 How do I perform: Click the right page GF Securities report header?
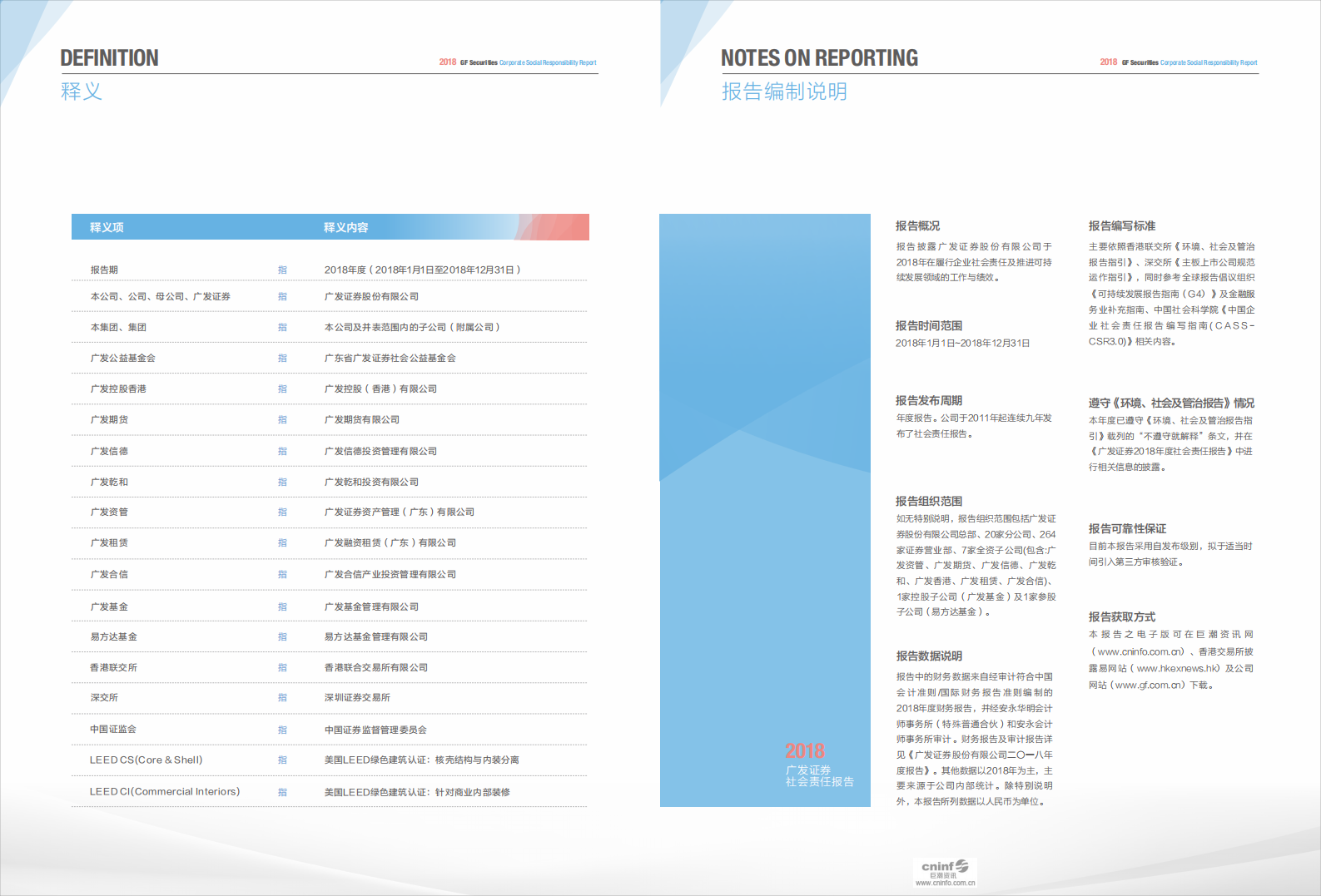[1179, 62]
